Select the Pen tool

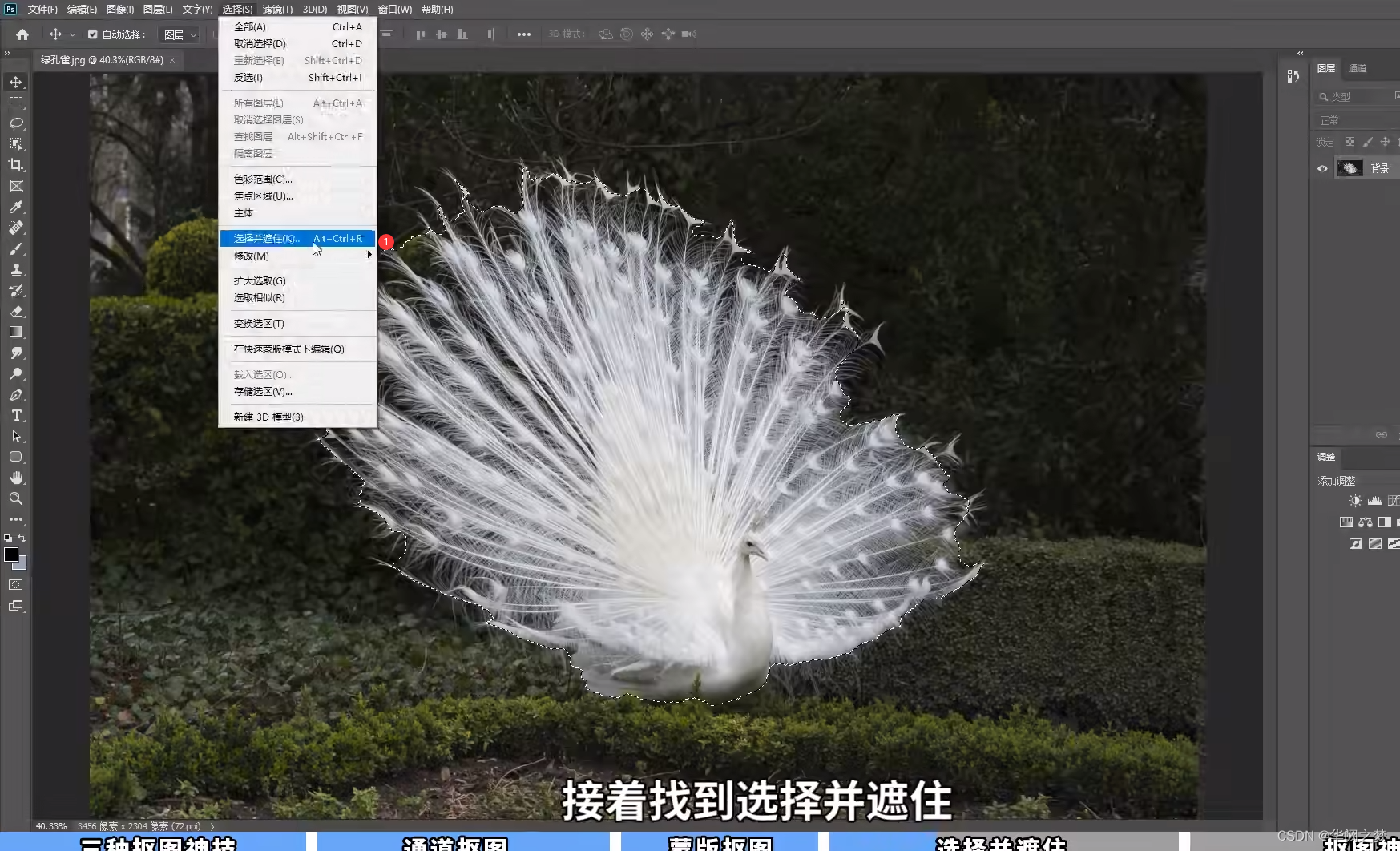(16, 395)
